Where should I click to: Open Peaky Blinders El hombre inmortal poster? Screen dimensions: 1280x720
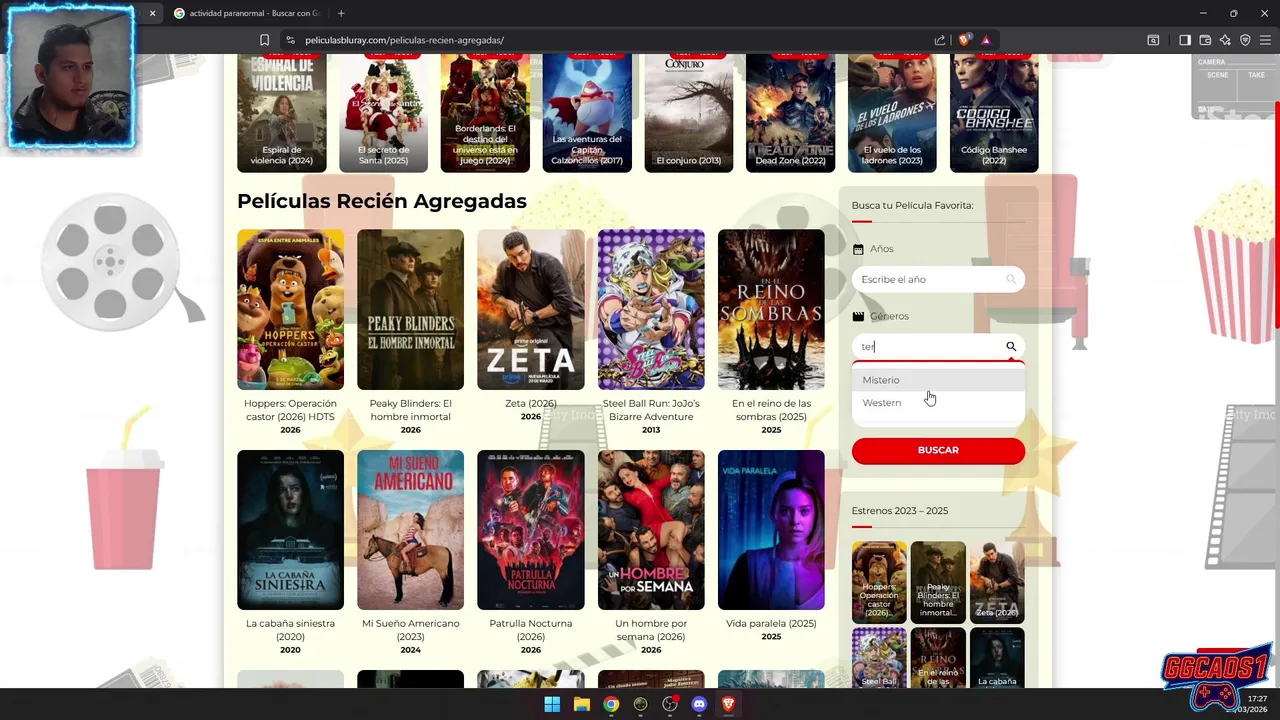point(410,309)
